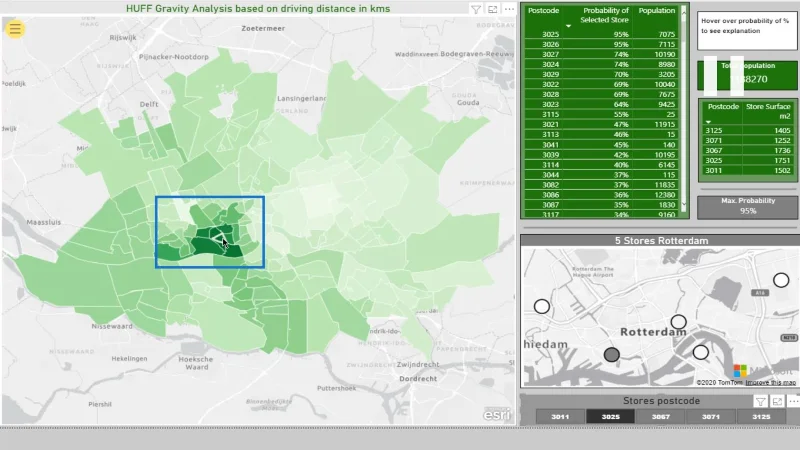Screen dimensions: 800x450
Task: Select the store marker near A16 road
Action: [x=781, y=280]
